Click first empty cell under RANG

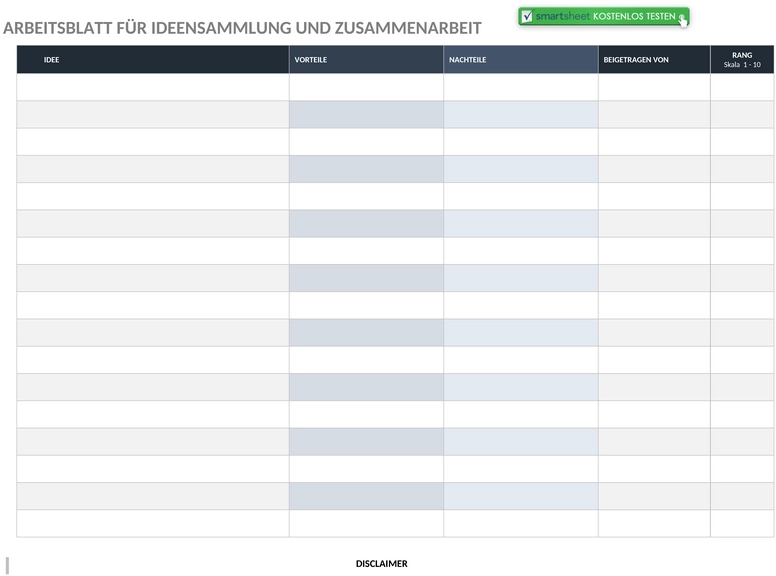(742, 87)
